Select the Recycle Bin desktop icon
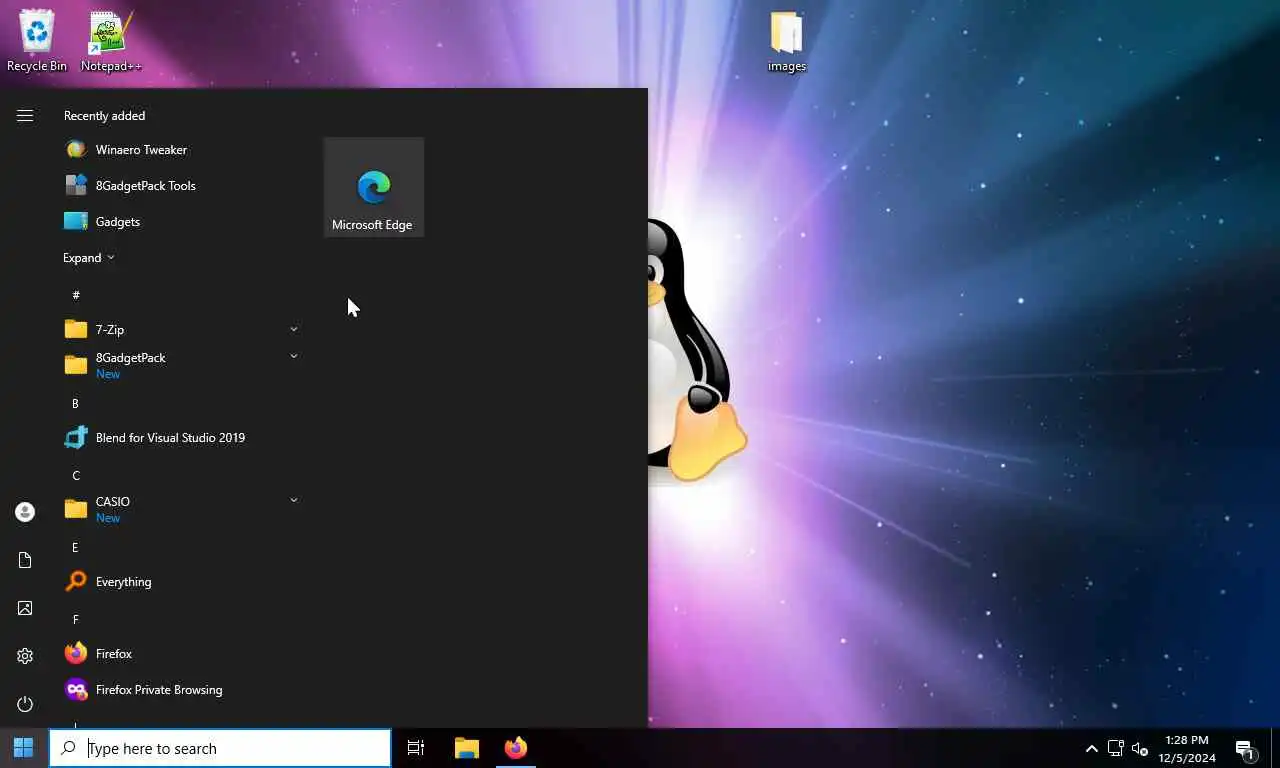 pos(37,41)
